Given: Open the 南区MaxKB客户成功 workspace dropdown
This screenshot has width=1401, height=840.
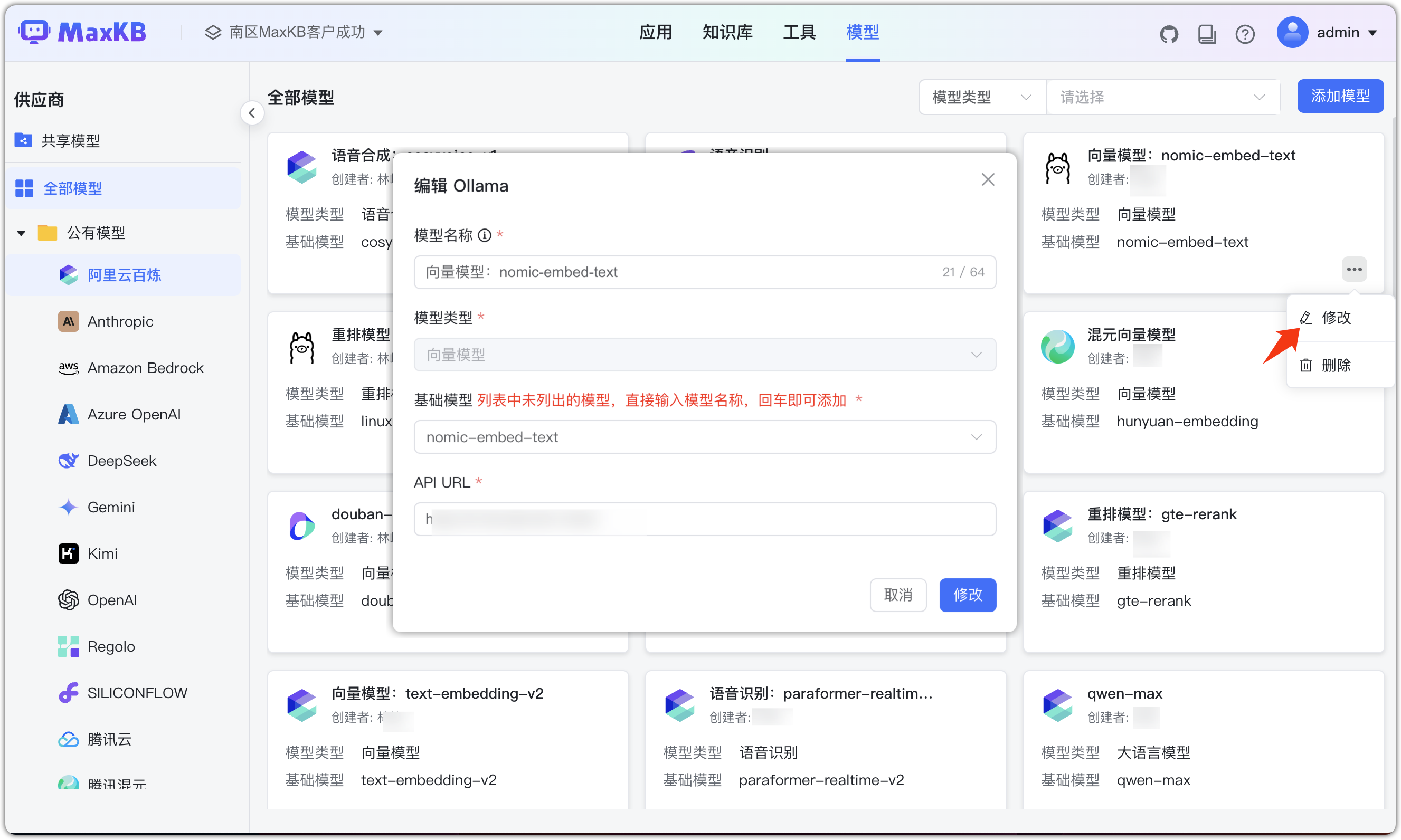Looking at the screenshot, I should (294, 32).
